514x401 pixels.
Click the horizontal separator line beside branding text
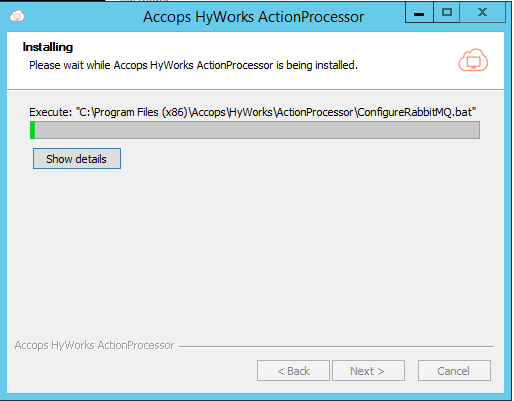pos(336,346)
